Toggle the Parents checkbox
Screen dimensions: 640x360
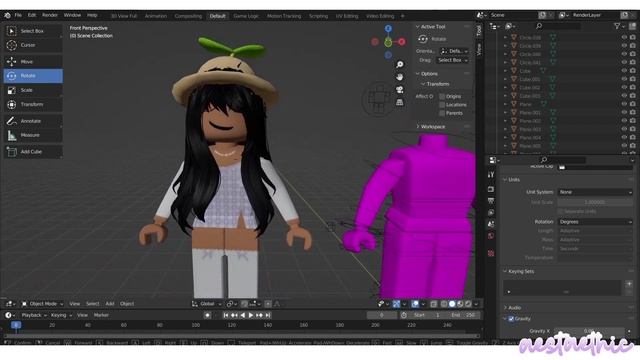[x=442, y=113]
